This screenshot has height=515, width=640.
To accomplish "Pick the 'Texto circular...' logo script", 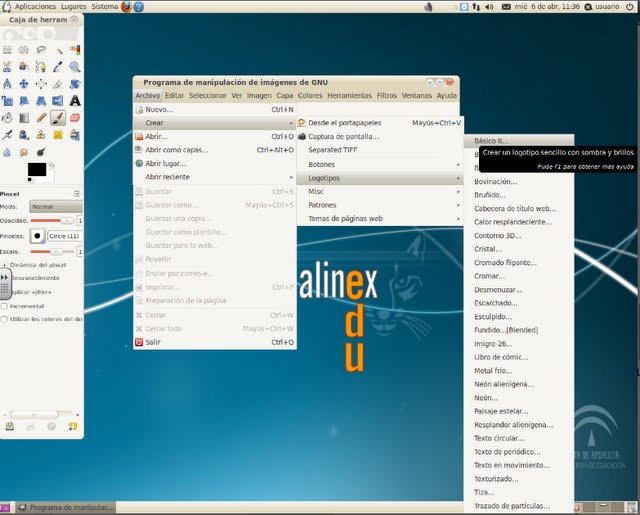I will [x=518, y=438].
